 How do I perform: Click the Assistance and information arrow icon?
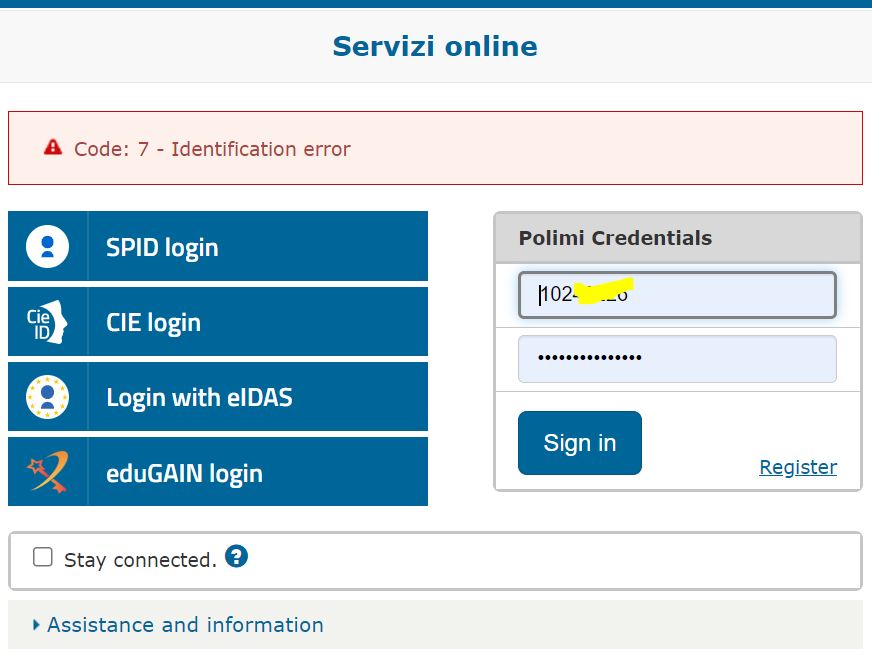[x=36, y=625]
